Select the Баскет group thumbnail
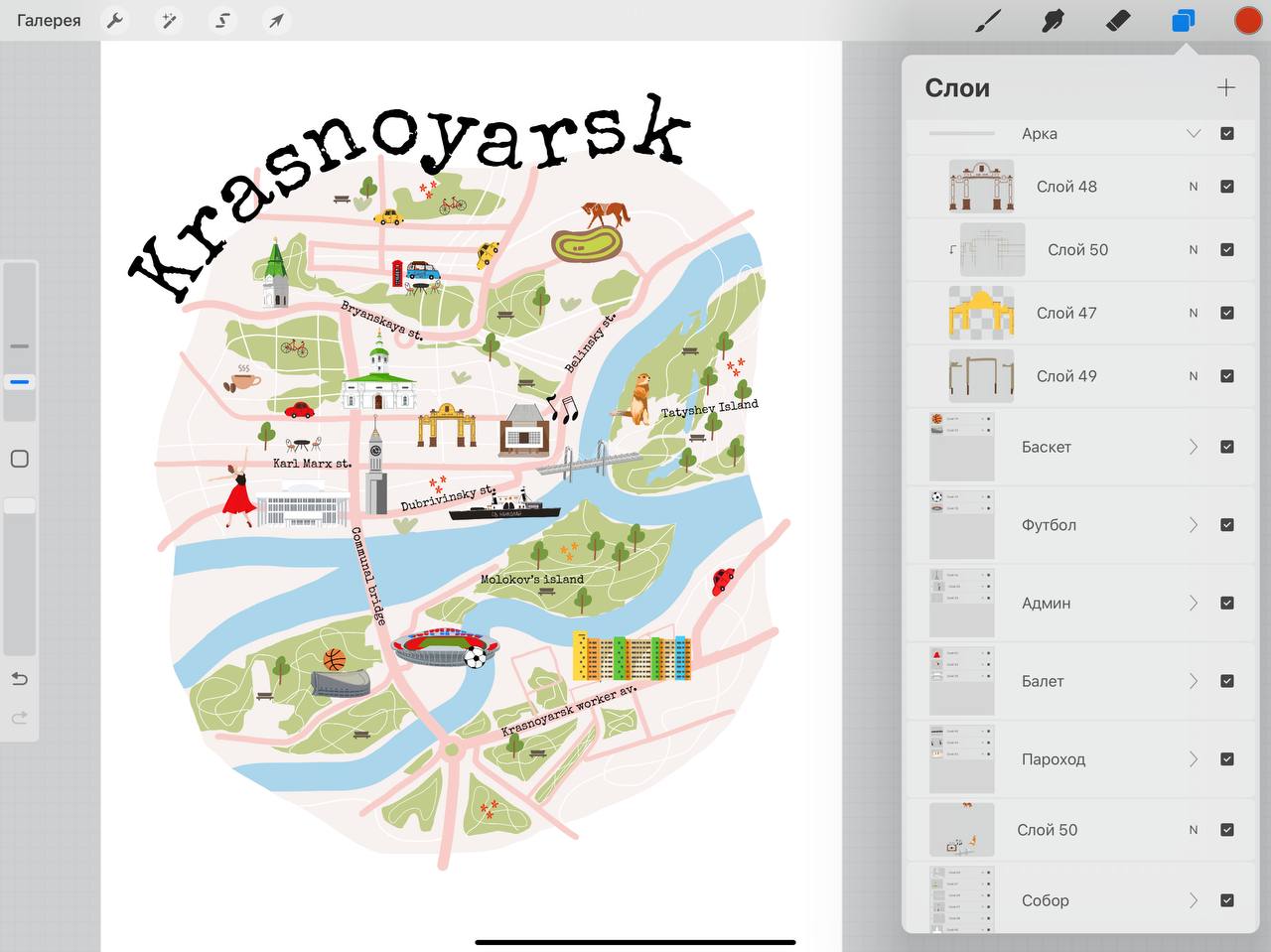This screenshot has width=1271, height=952. click(961, 447)
